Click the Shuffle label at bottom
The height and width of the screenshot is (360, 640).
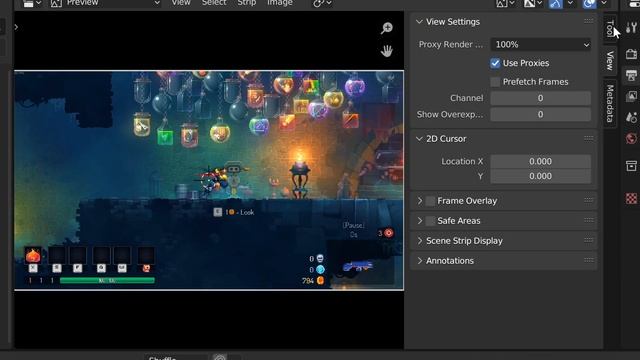click(162, 358)
